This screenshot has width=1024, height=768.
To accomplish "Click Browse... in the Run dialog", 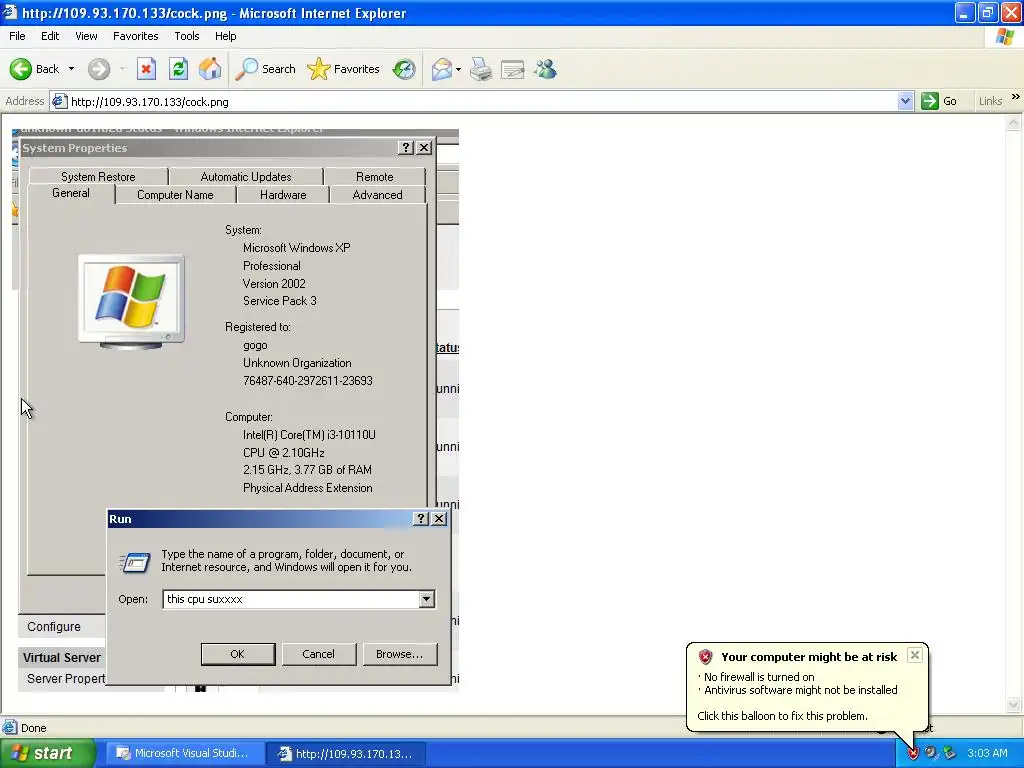I will [400, 654].
